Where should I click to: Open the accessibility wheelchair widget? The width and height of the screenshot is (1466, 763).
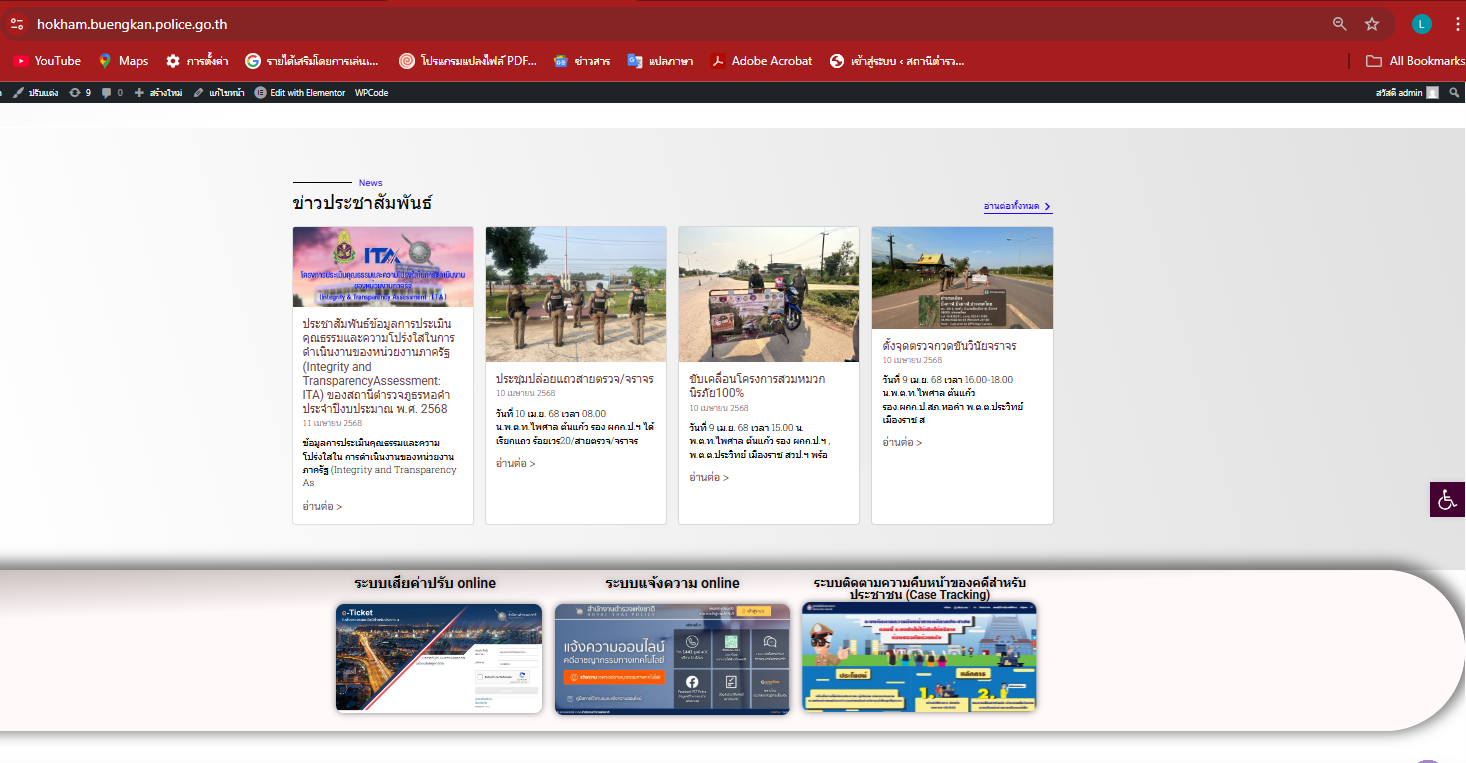(1447, 499)
